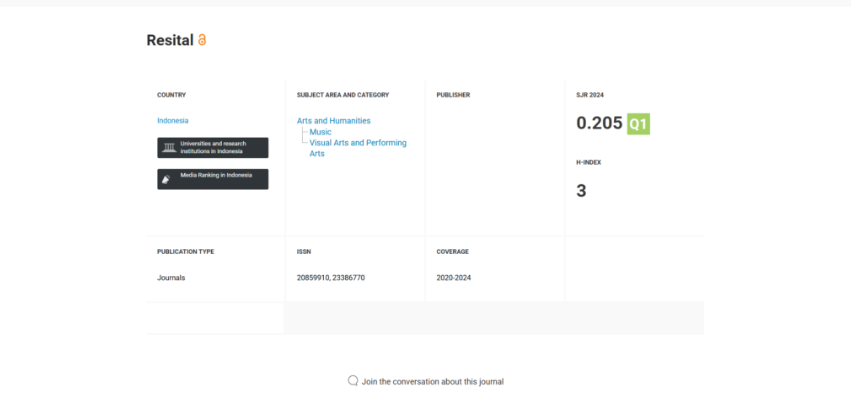Click the SJR 2024 heading
This screenshot has height=397, width=851.
tap(590, 95)
